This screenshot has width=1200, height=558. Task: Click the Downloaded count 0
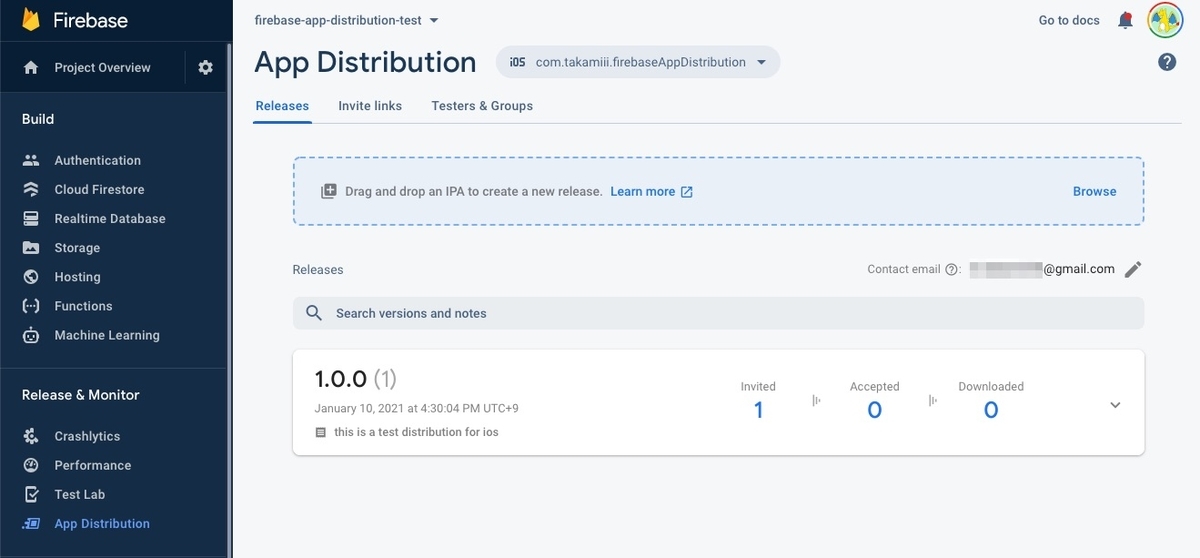991,410
